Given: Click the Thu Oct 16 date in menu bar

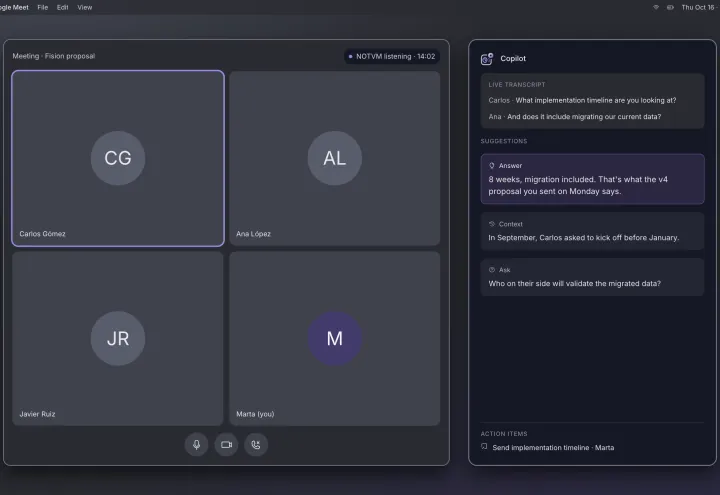Looking at the screenshot, I should tap(698, 7).
